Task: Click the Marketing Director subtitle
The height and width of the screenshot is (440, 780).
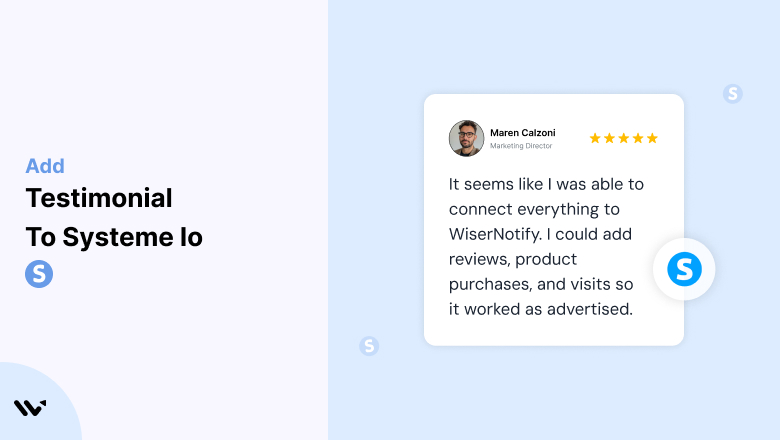Action: [x=521, y=146]
